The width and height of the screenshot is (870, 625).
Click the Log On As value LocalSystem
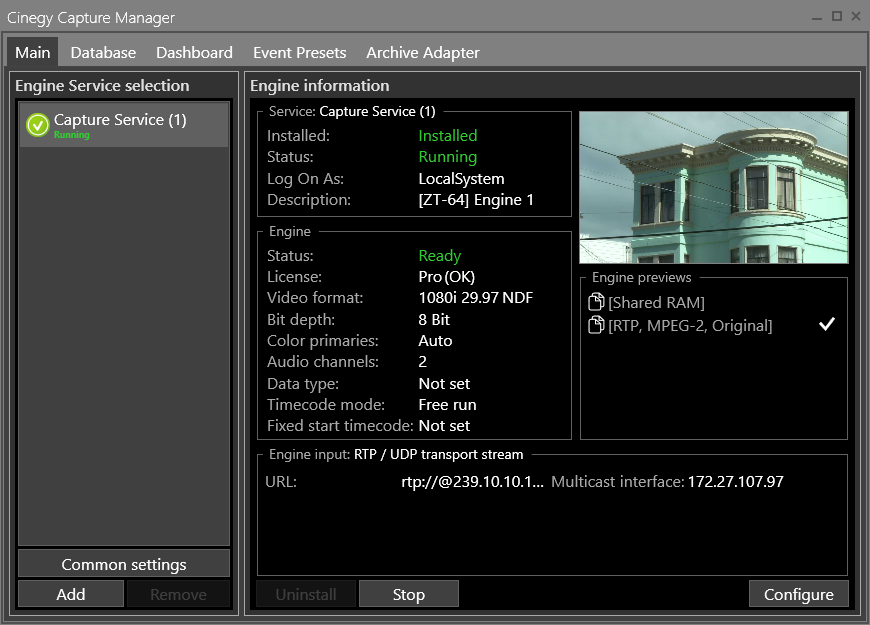coord(461,179)
